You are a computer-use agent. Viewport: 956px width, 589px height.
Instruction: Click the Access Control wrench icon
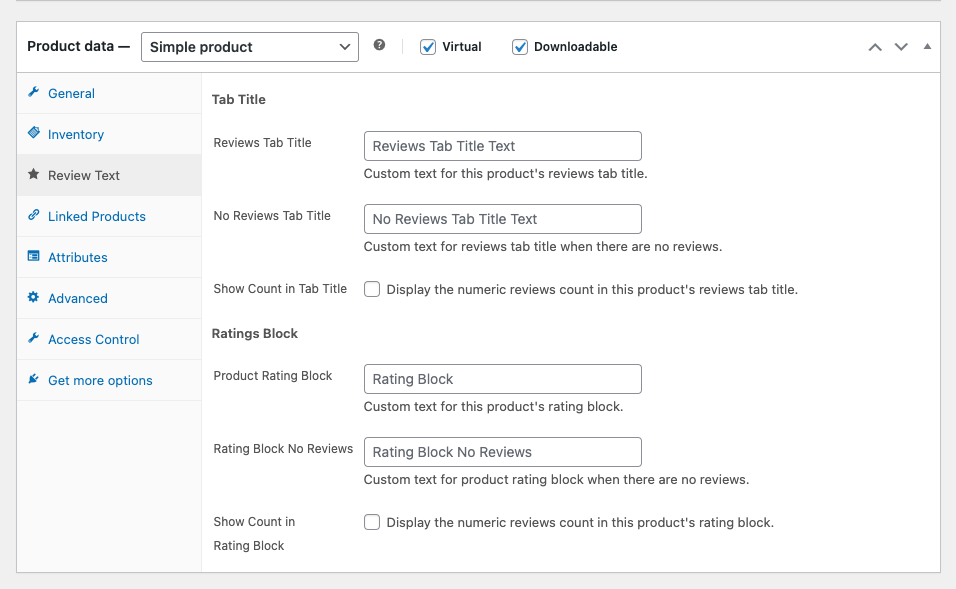click(34, 339)
